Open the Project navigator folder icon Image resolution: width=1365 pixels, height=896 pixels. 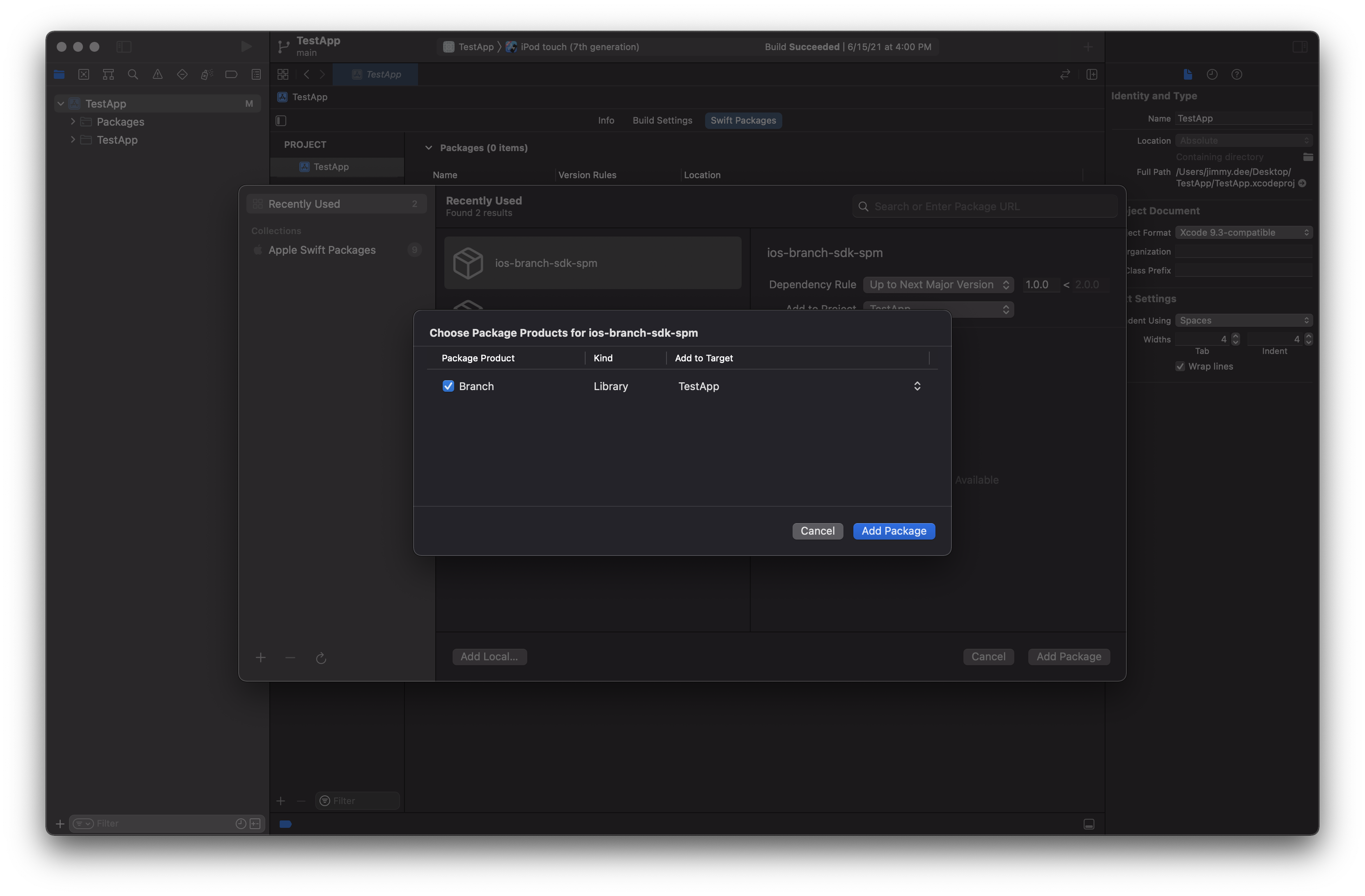(59, 74)
